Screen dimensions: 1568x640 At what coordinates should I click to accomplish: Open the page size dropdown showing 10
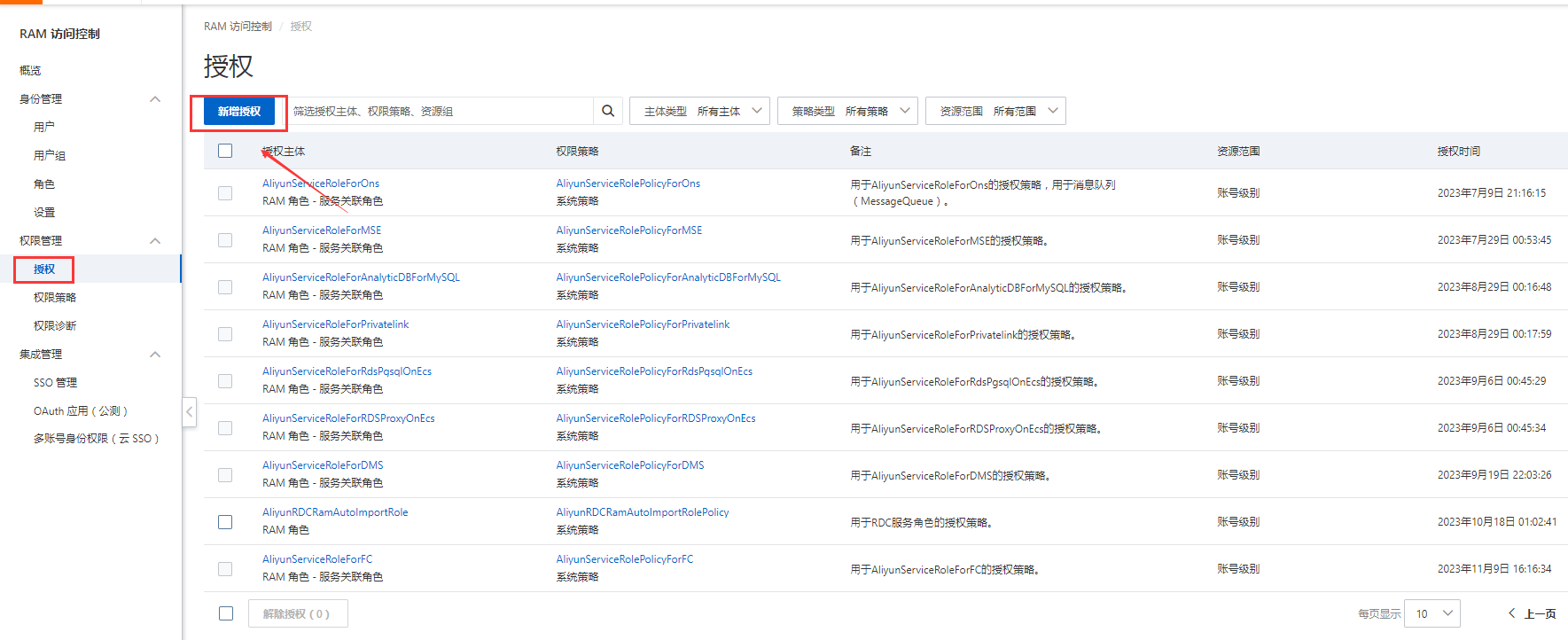pos(1432,613)
